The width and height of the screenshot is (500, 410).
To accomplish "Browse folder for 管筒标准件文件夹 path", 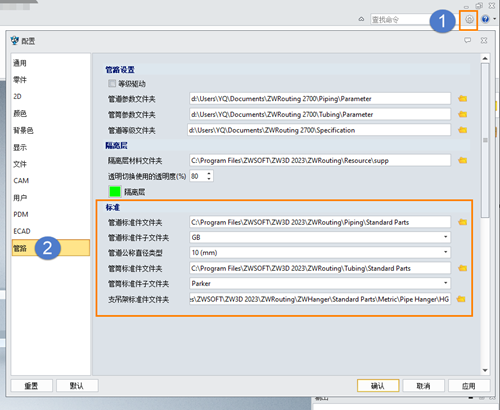I will (x=462, y=268).
